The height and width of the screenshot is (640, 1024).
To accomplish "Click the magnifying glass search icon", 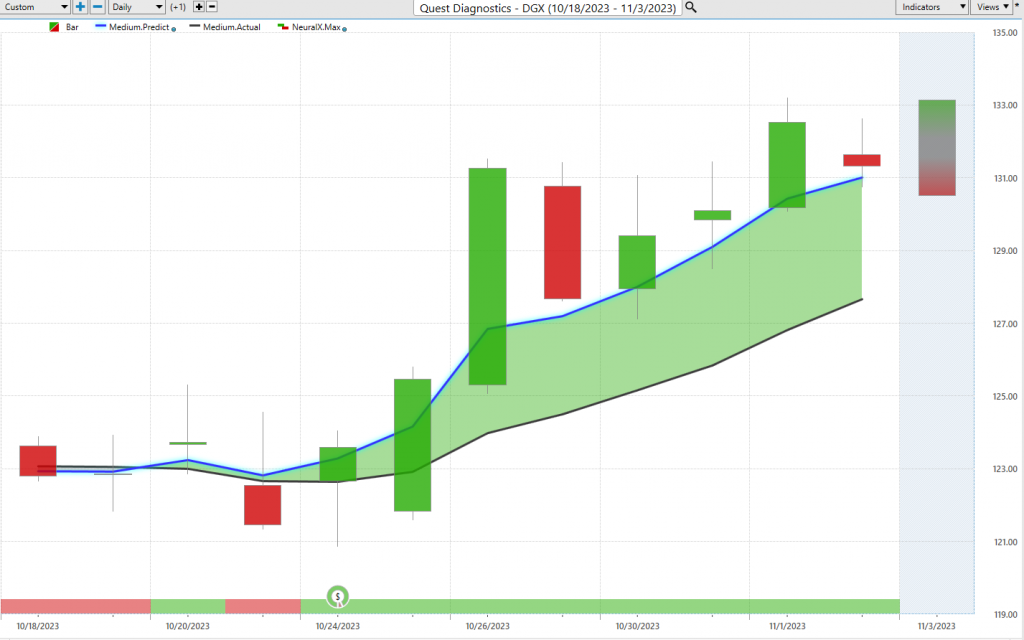I will 691,8.
